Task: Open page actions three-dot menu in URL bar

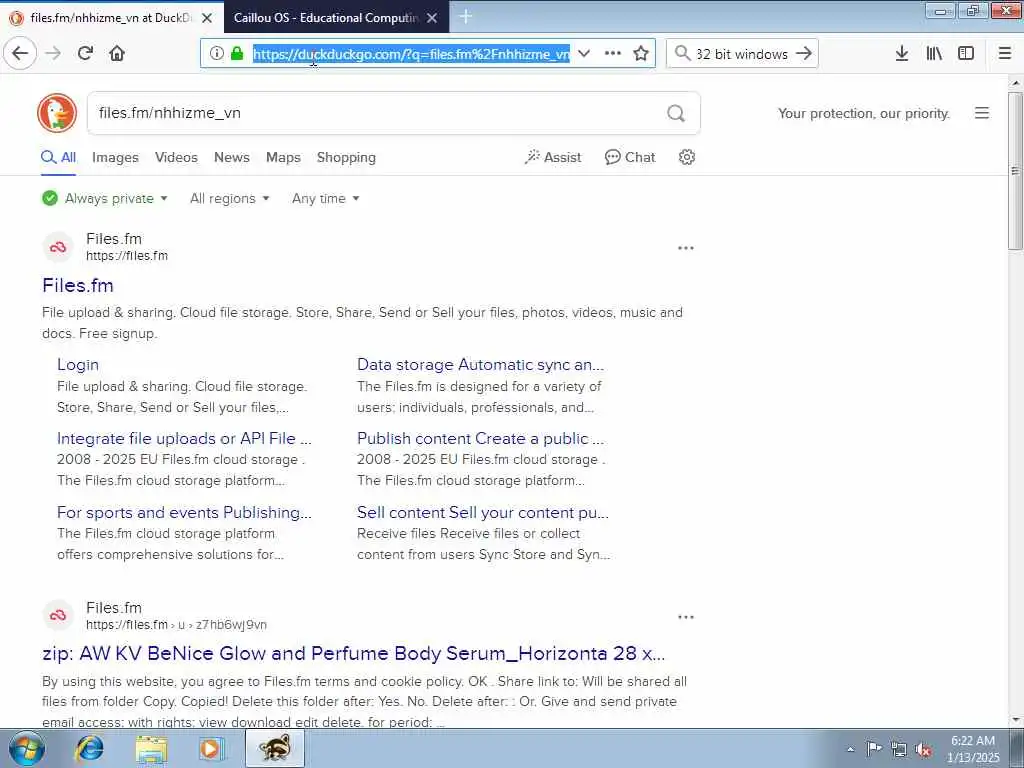Action: tap(613, 54)
